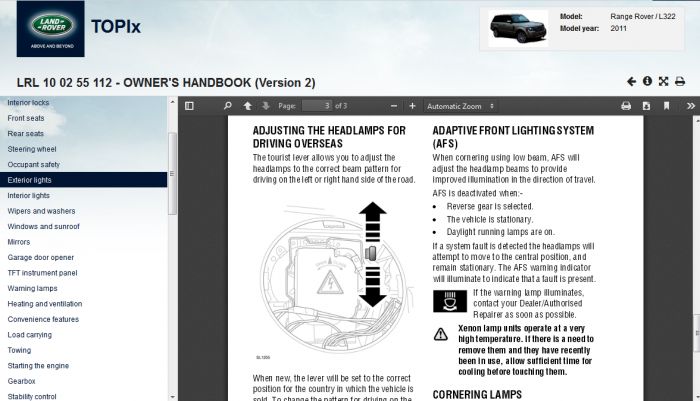This screenshot has height=401, width=700.
Task: Click Adaptive Front Lighting System heading
Action: click(513, 137)
